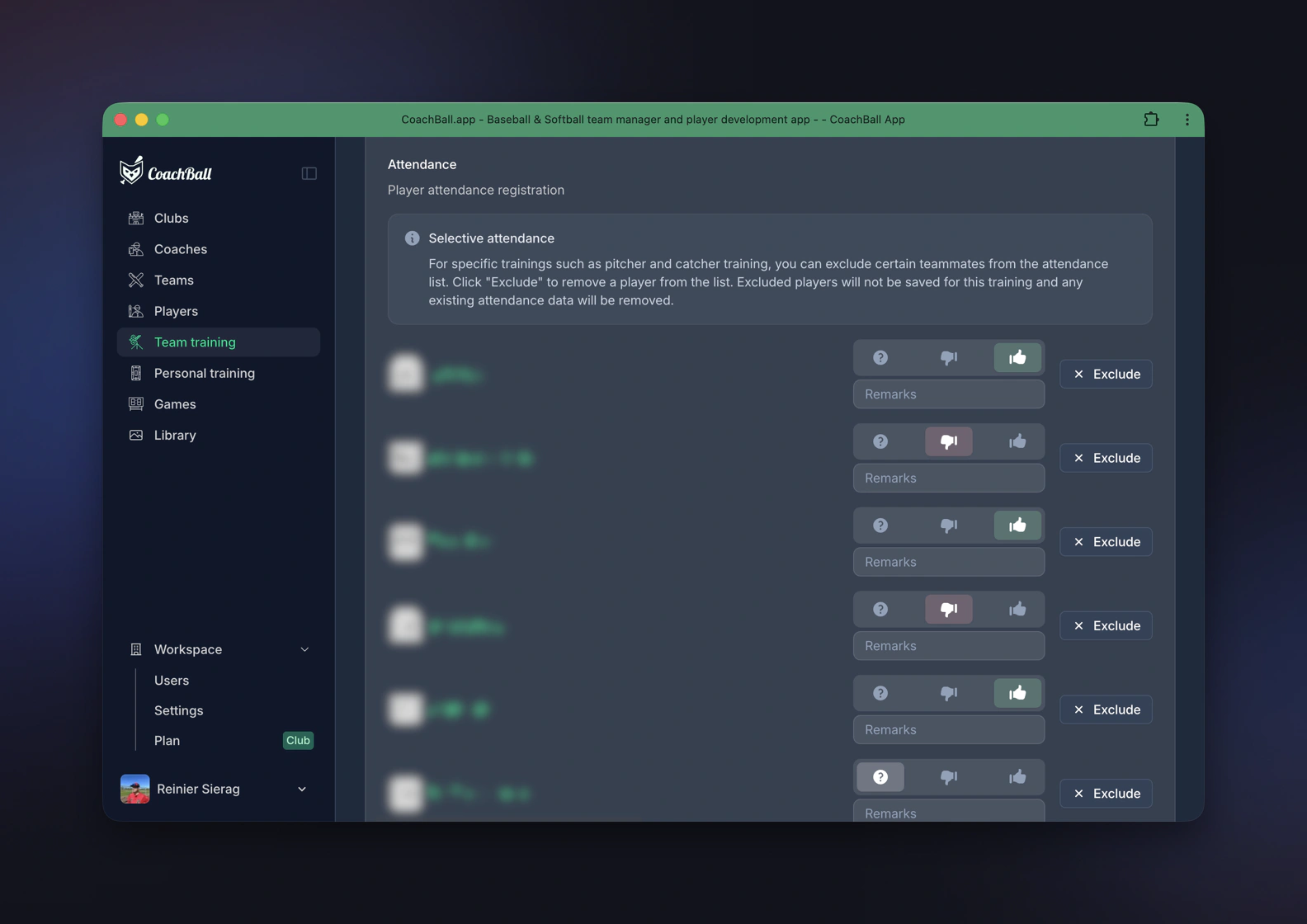Click the Players icon
Screen dimensions: 1307x924
[136, 311]
